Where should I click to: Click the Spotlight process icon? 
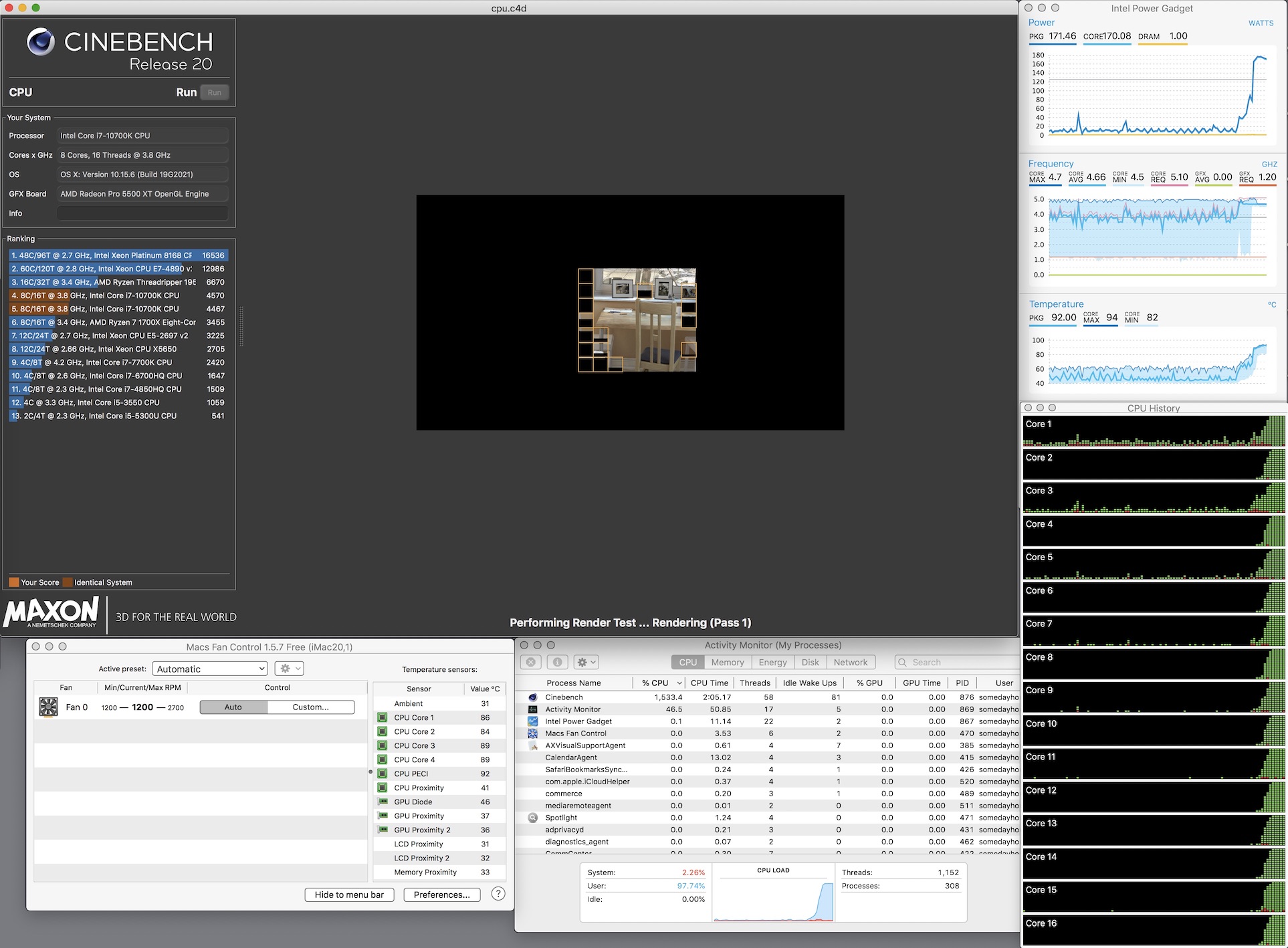533,818
